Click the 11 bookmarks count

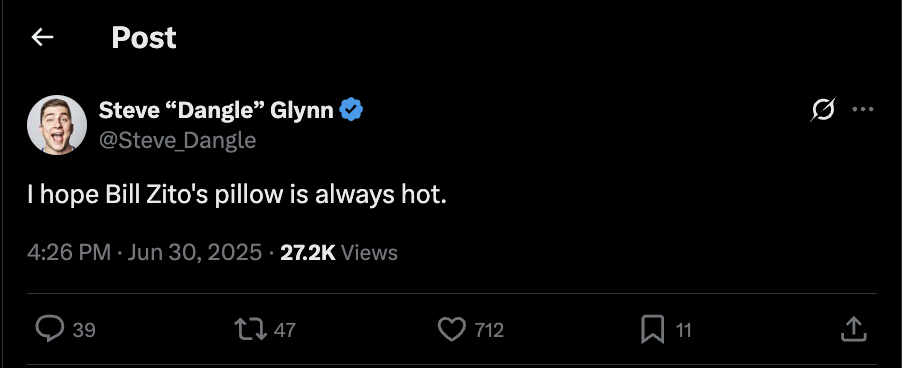pyautogui.click(x=683, y=330)
